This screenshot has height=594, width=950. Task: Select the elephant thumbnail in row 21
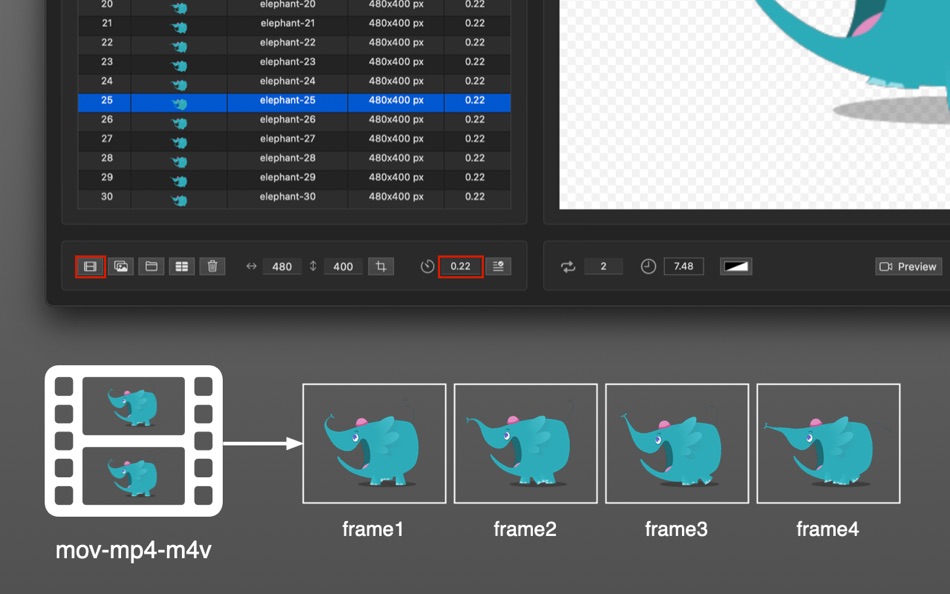coord(179,27)
